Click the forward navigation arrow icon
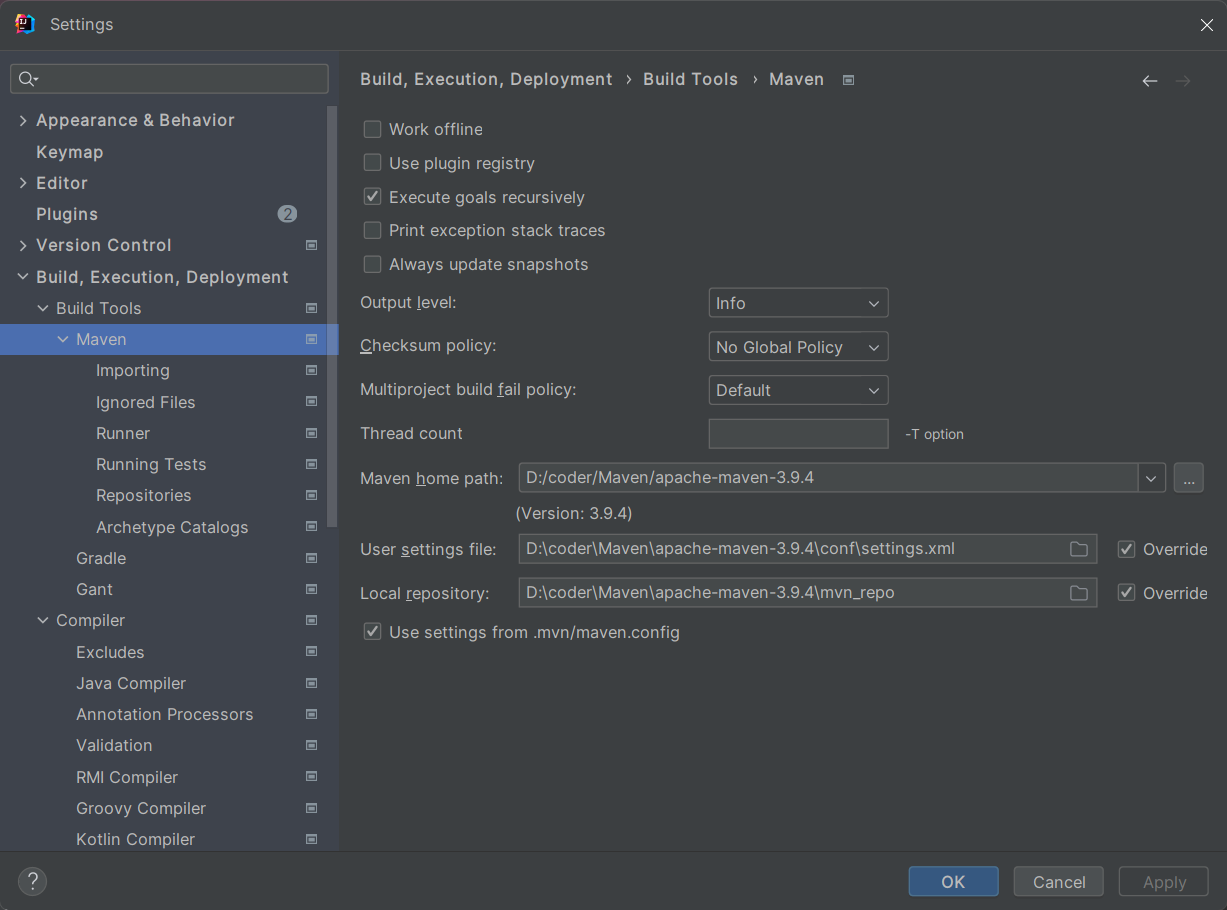The image size is (1227, 910). (1183, 81)
